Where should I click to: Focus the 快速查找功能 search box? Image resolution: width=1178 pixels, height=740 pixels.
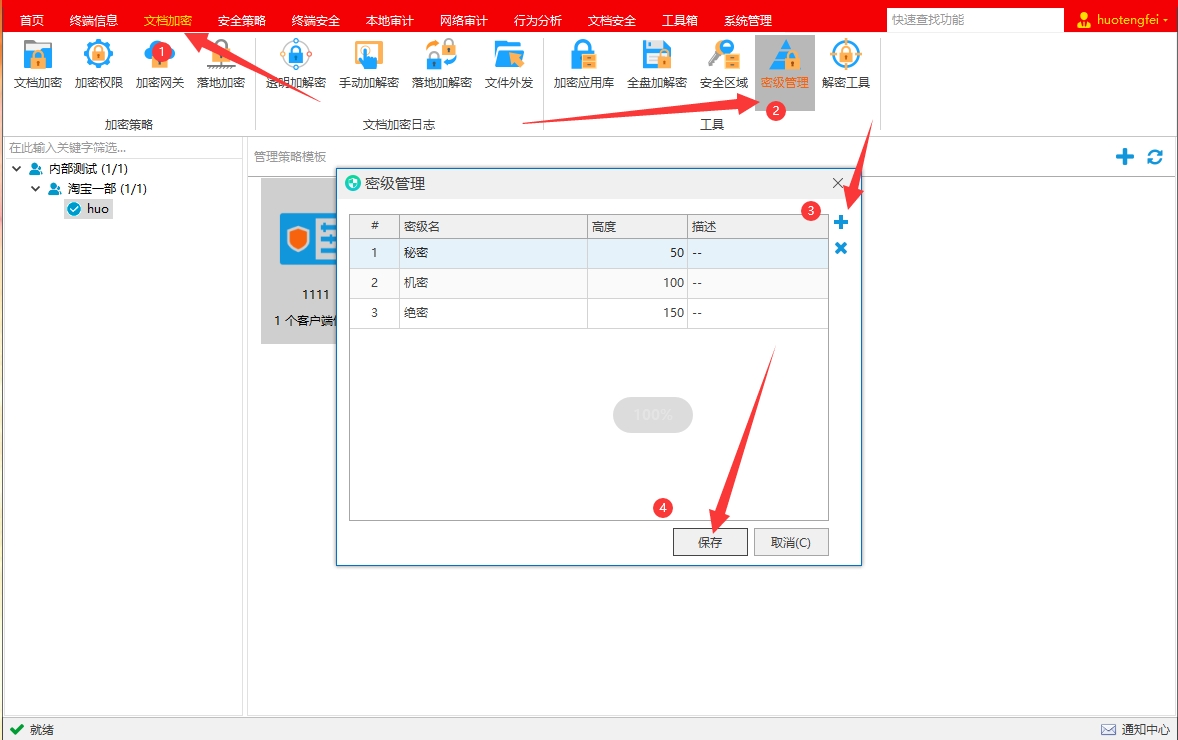(974, 20)
